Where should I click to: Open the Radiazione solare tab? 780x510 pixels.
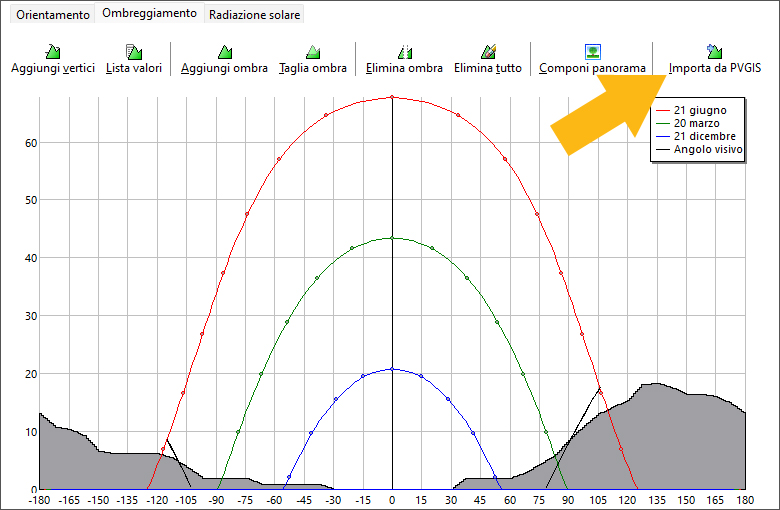[x=254, y=14]
